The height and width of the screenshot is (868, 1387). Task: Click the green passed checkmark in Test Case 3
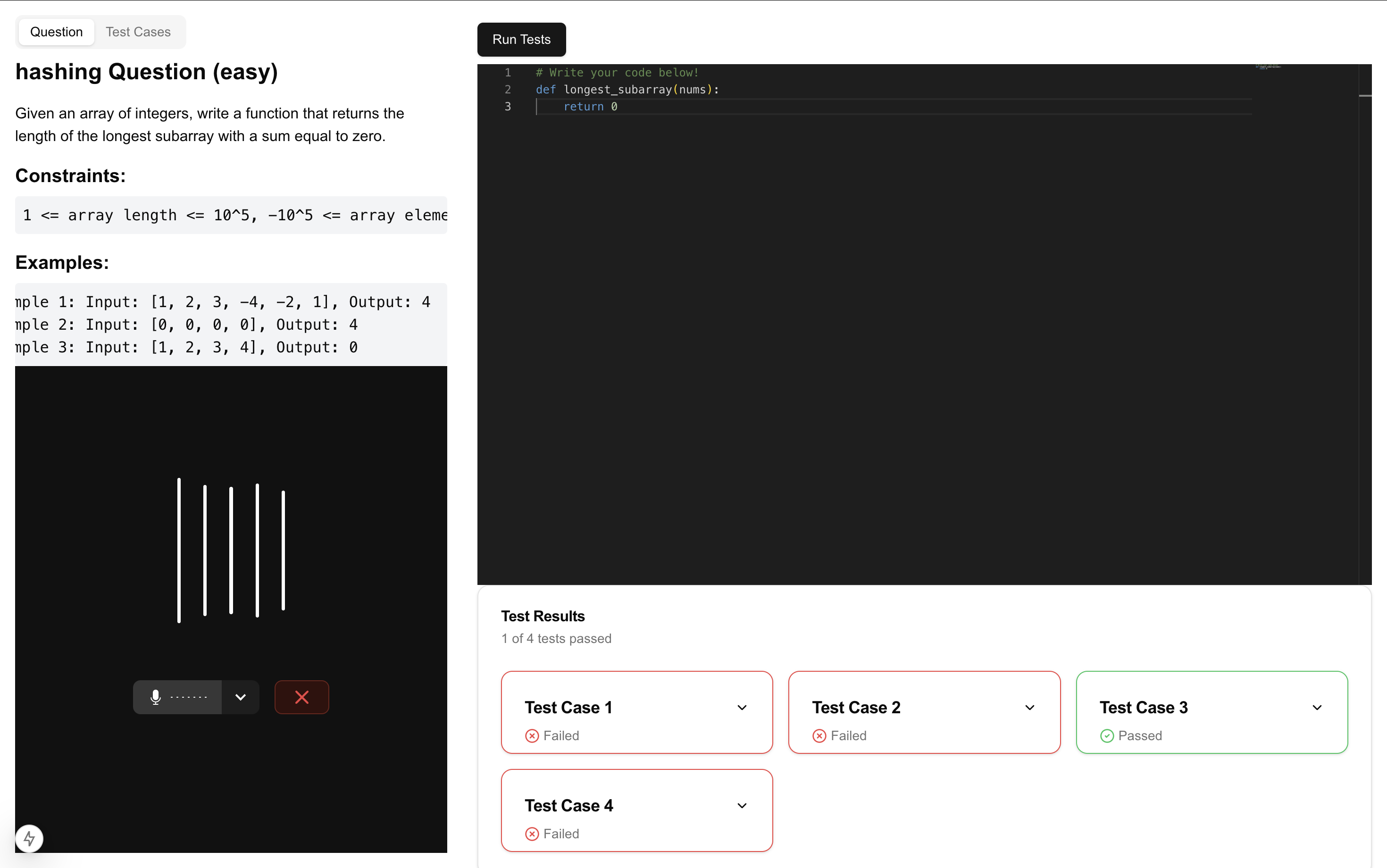click(x=1107, y=735)
